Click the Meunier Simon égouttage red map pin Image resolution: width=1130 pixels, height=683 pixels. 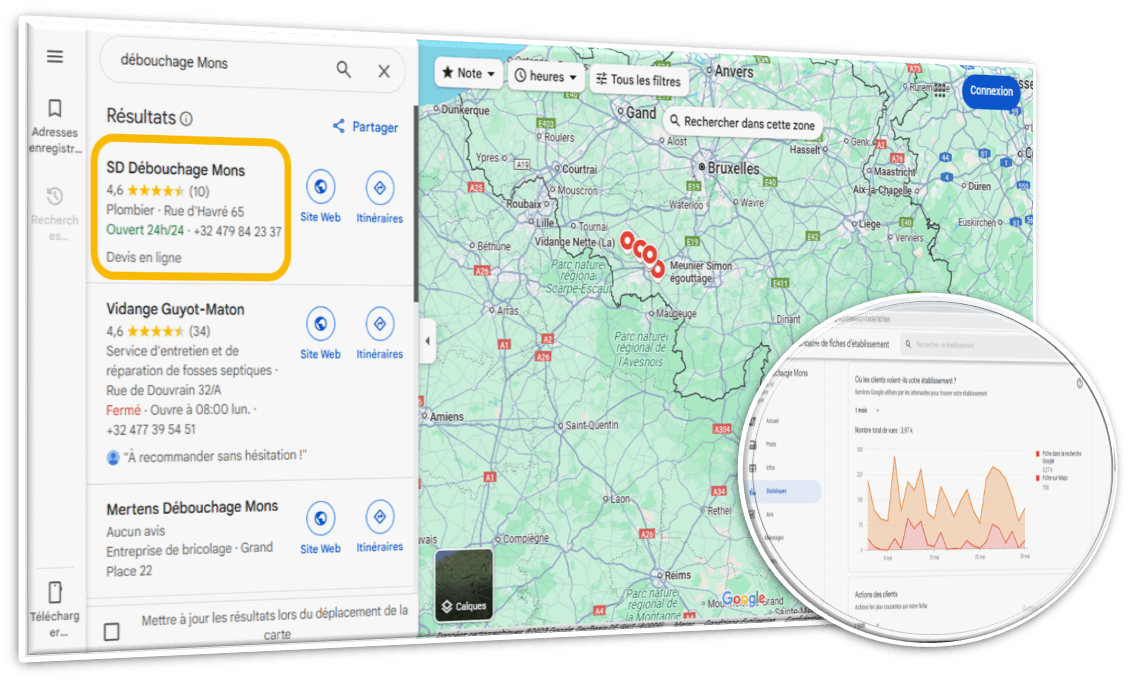tap(658, 270)
